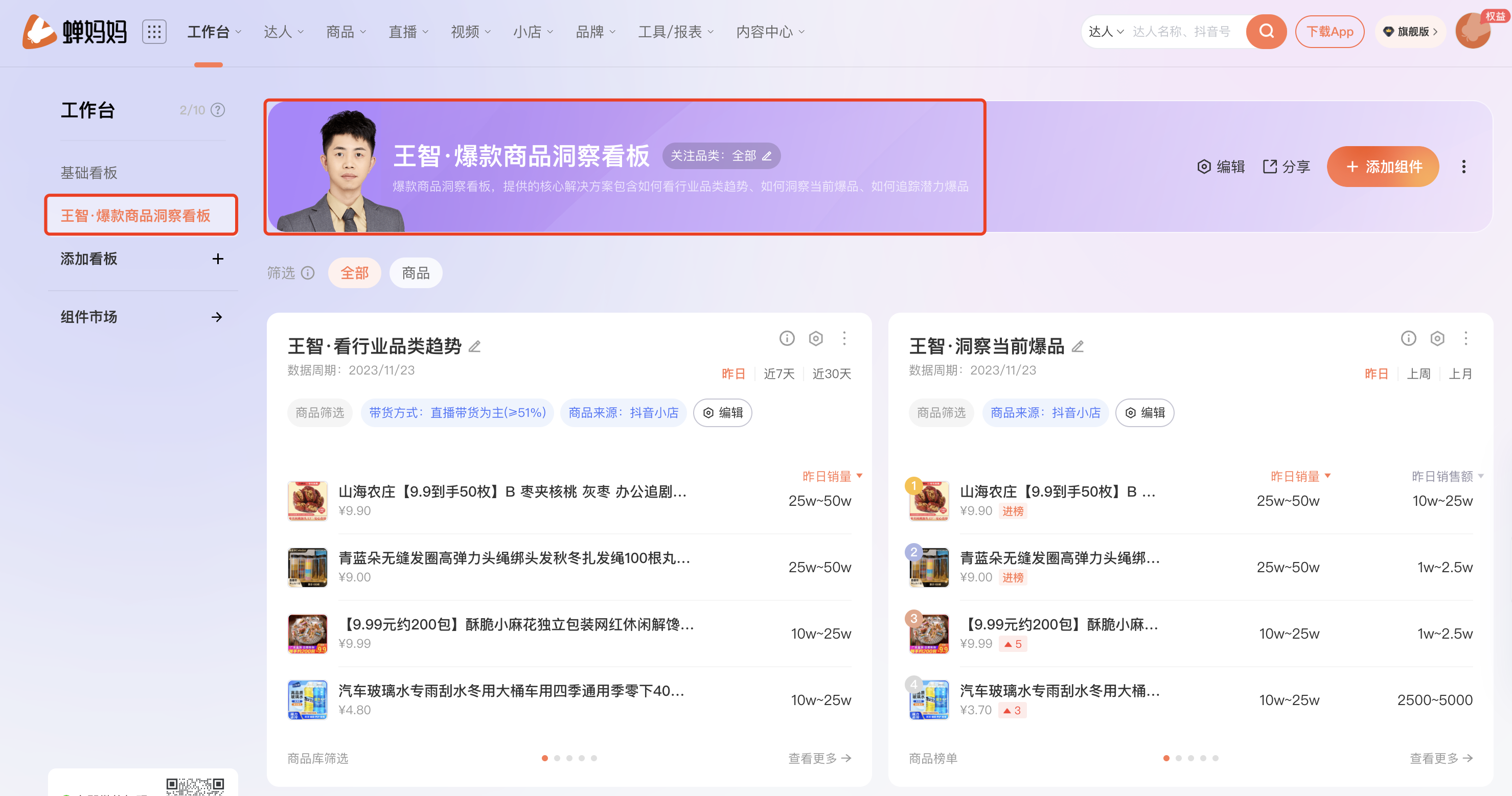Expand the 达人 navigation menu
The image size is (1512, 796).
point(284,32)
